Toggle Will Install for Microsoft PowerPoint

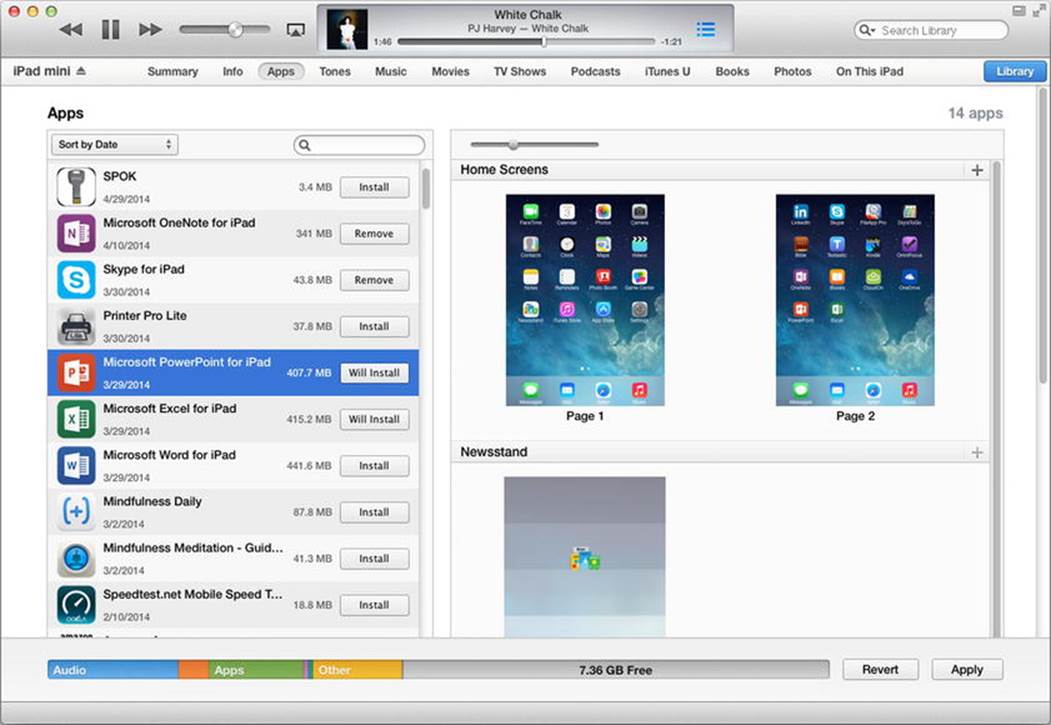tap(374, 373)
